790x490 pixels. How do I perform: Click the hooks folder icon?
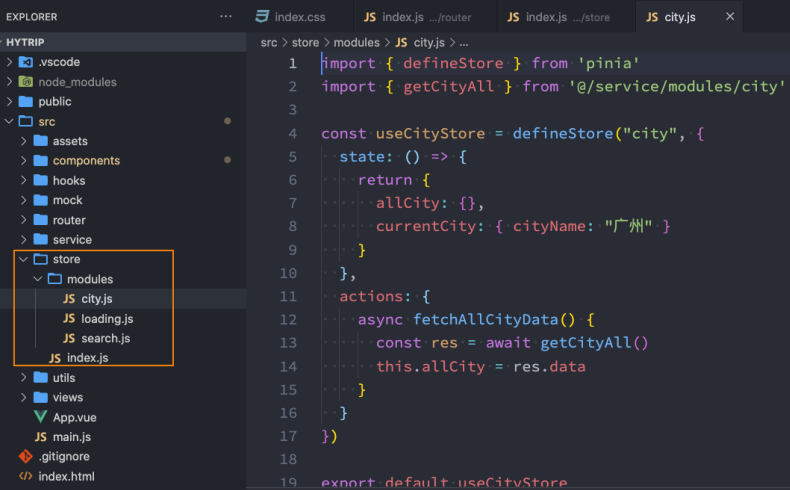40,180
